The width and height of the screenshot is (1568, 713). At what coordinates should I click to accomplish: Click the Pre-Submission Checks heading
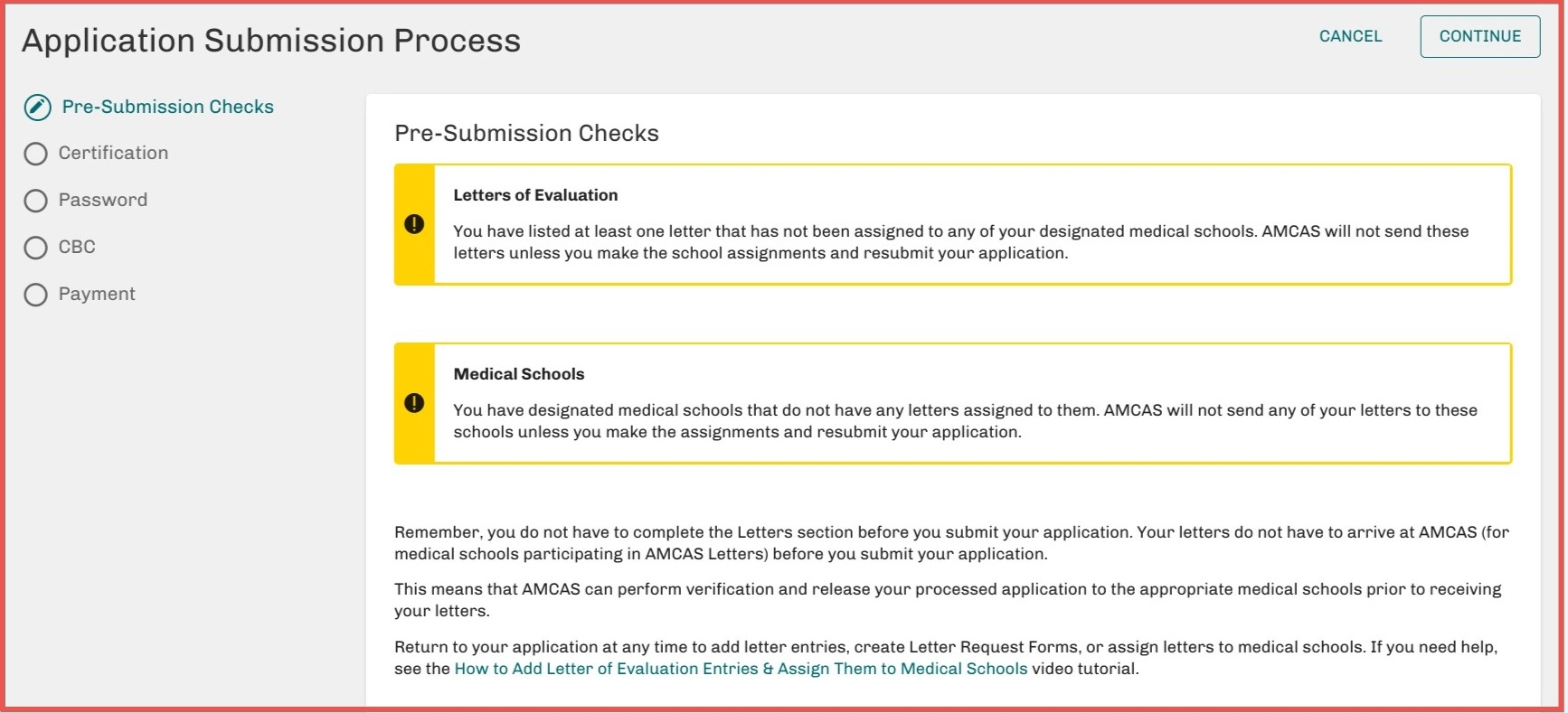tap(526, 133)
